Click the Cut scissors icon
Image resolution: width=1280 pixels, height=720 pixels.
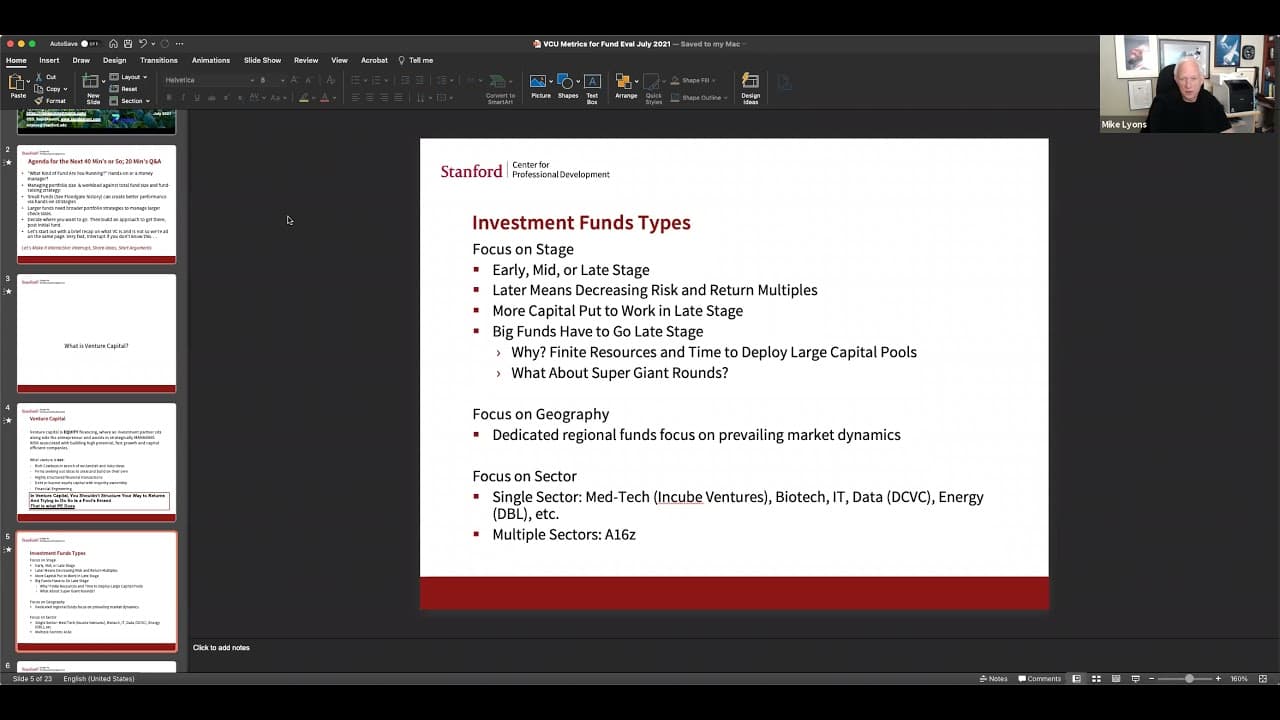point(39,77)
